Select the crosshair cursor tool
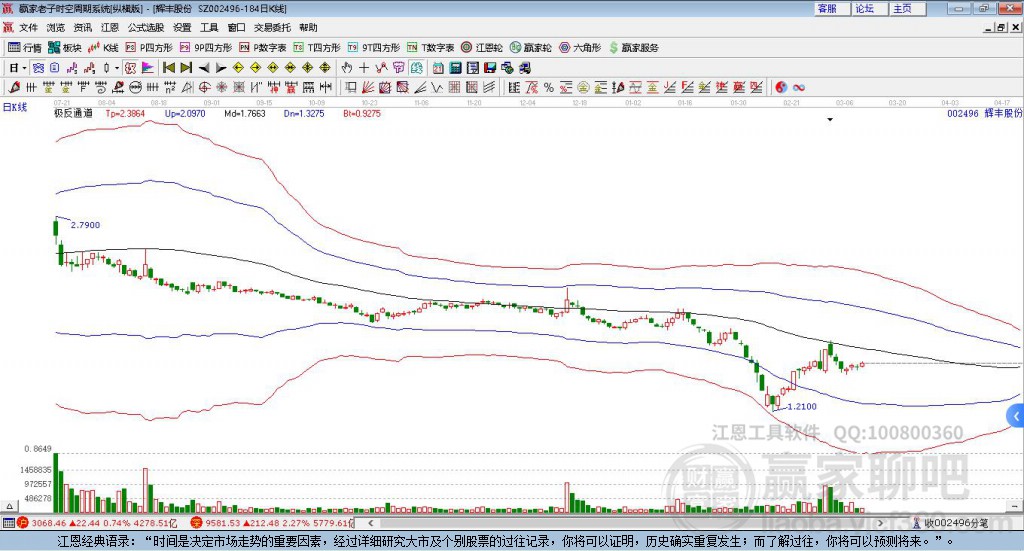This screenshot has height=551, width=1024. coord(364,68)
